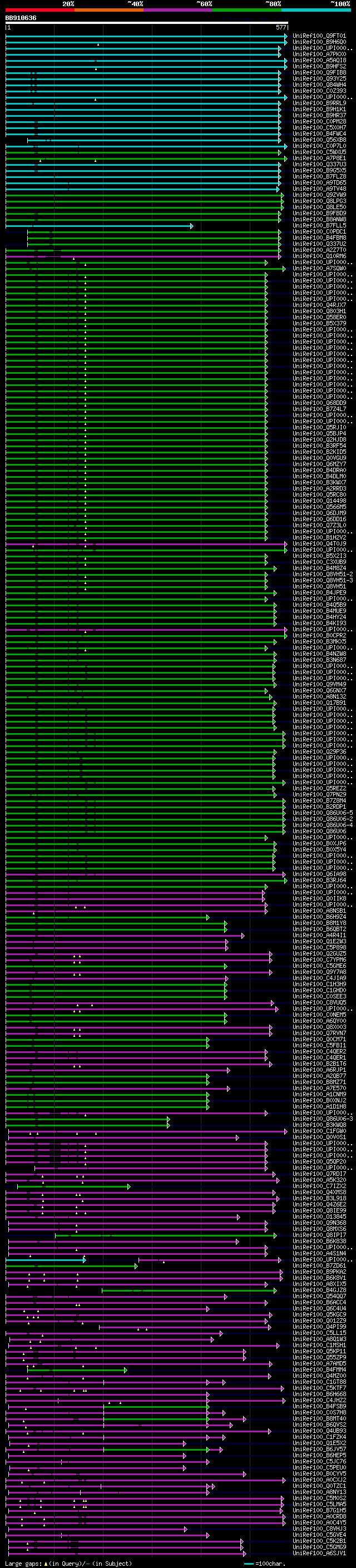Viewport: 356px width, 1568px height.
Task: Open hit UniRef100_B2B1T6
Action: (x=319, y=1064)
